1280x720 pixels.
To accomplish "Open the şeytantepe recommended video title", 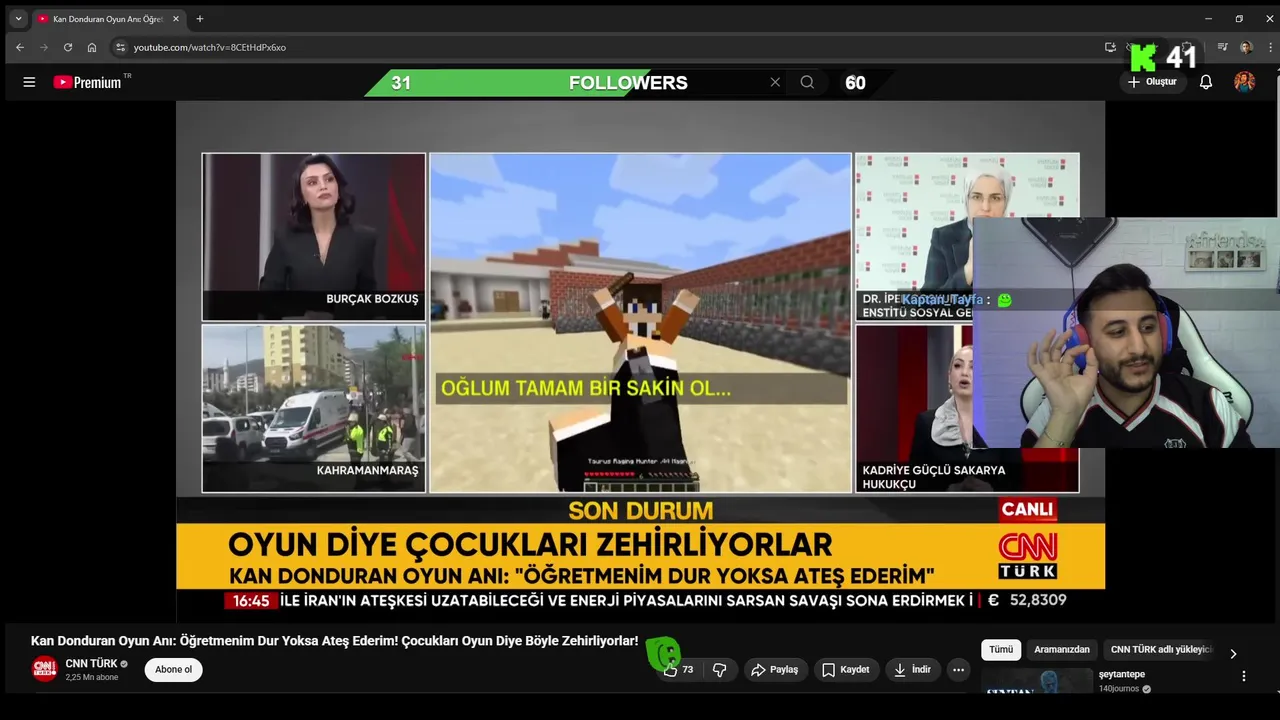I will point(1122,675).
